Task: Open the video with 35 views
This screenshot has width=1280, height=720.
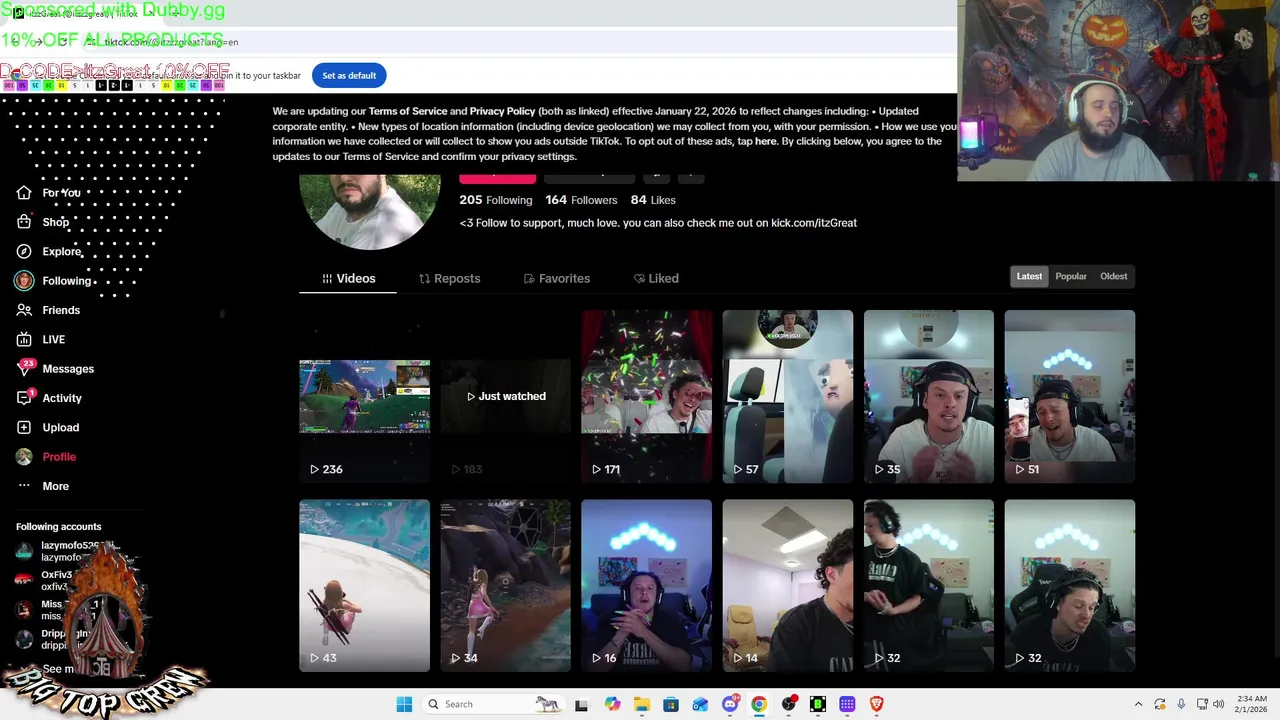Action: [x=928, y=396]
